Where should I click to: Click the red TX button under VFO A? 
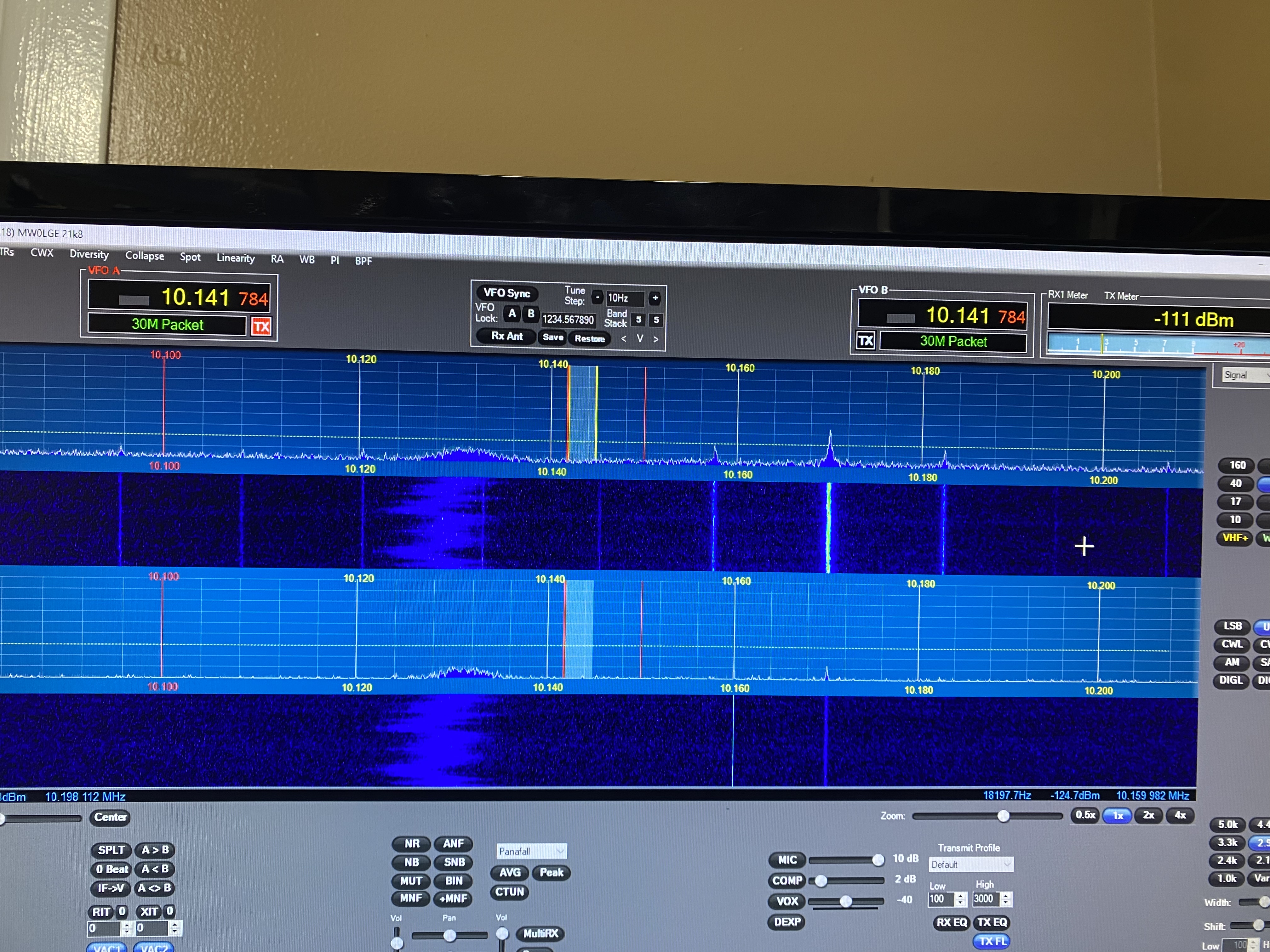click(x=261, y=326)
